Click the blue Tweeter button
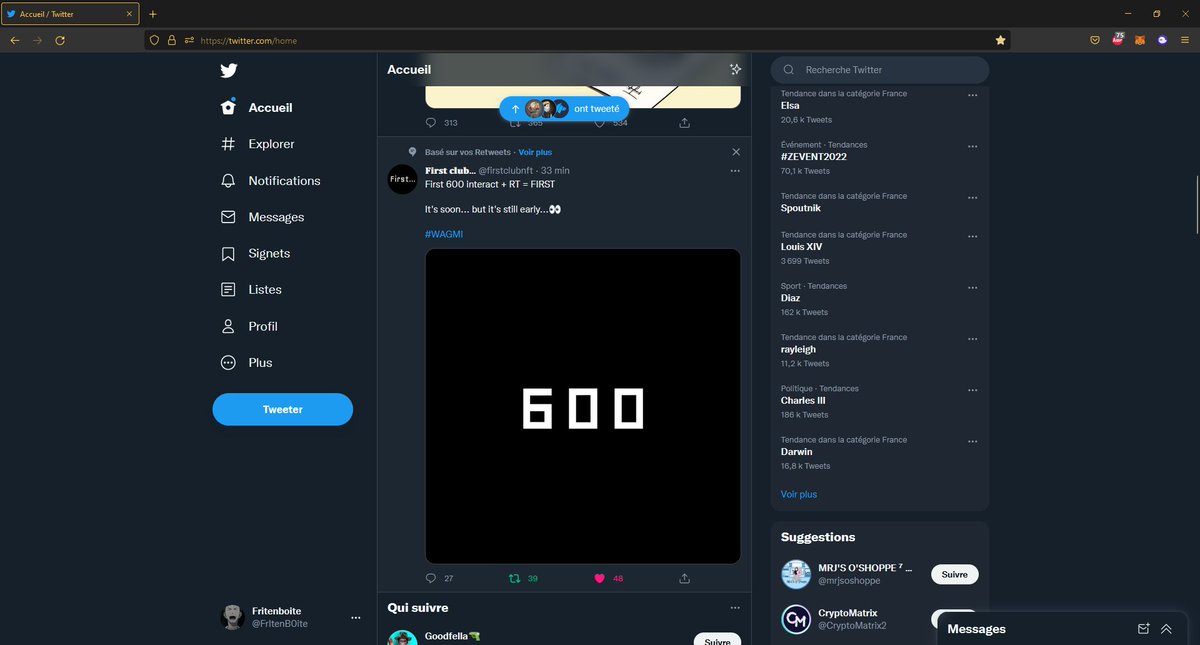The image size is (1200, 645). coord(282,409)
